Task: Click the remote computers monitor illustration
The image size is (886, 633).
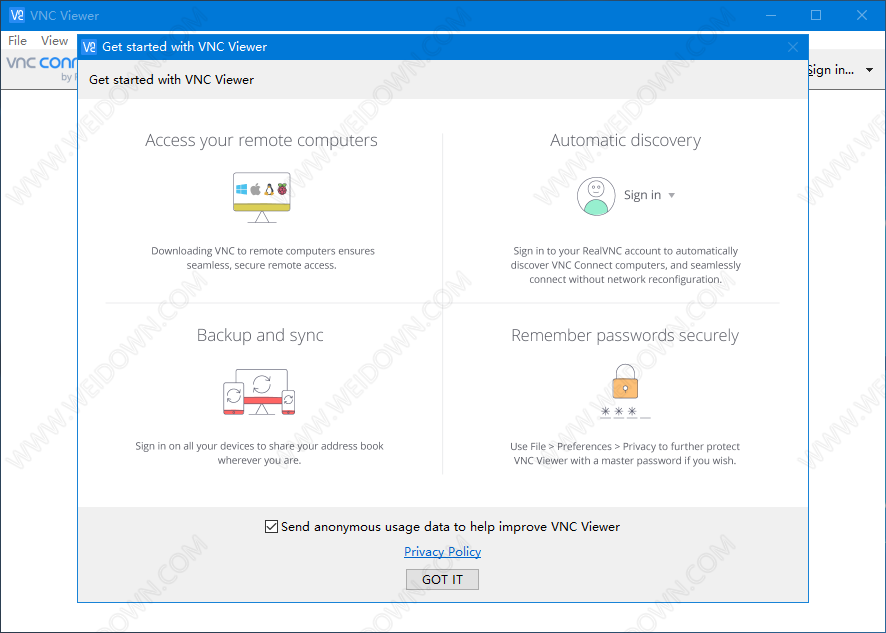Action: [x=261, y=196]
